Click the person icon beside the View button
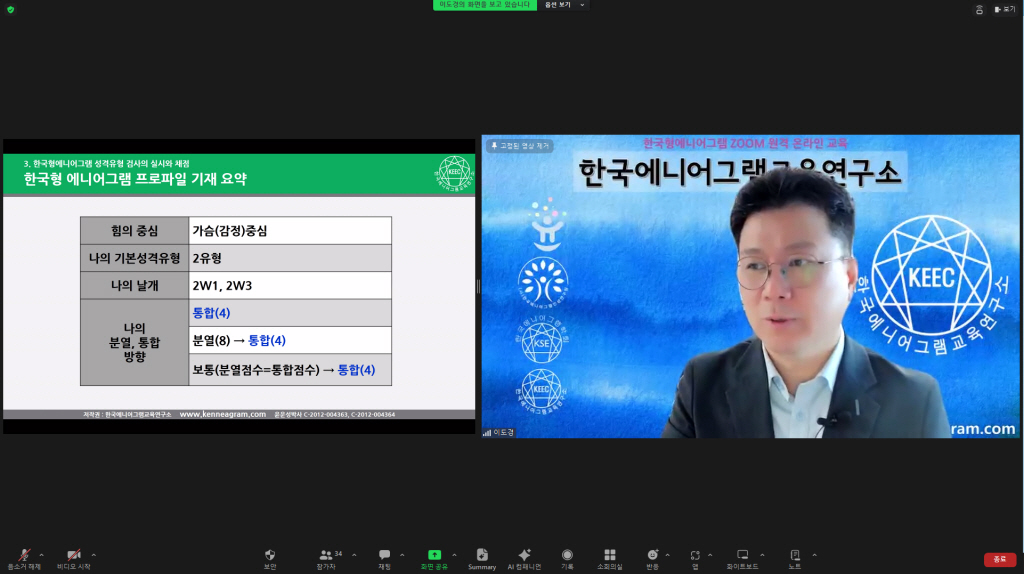This screenshot has width=1024, height=574. click(979, 10)
